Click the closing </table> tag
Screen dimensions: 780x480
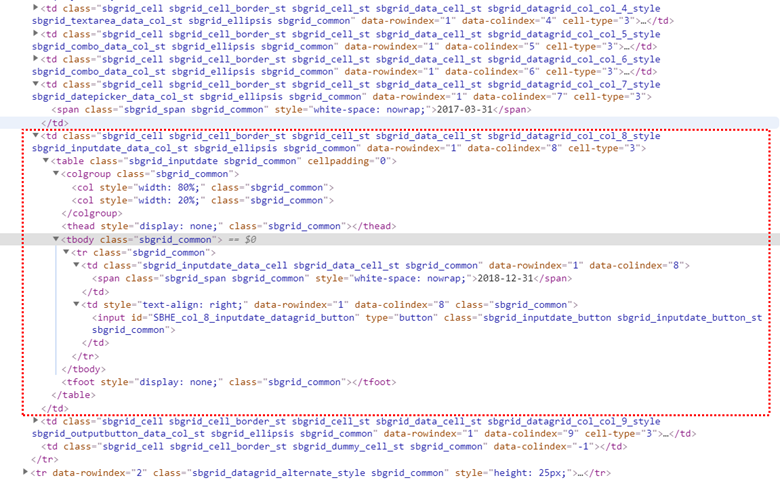[x=74, y=395]
